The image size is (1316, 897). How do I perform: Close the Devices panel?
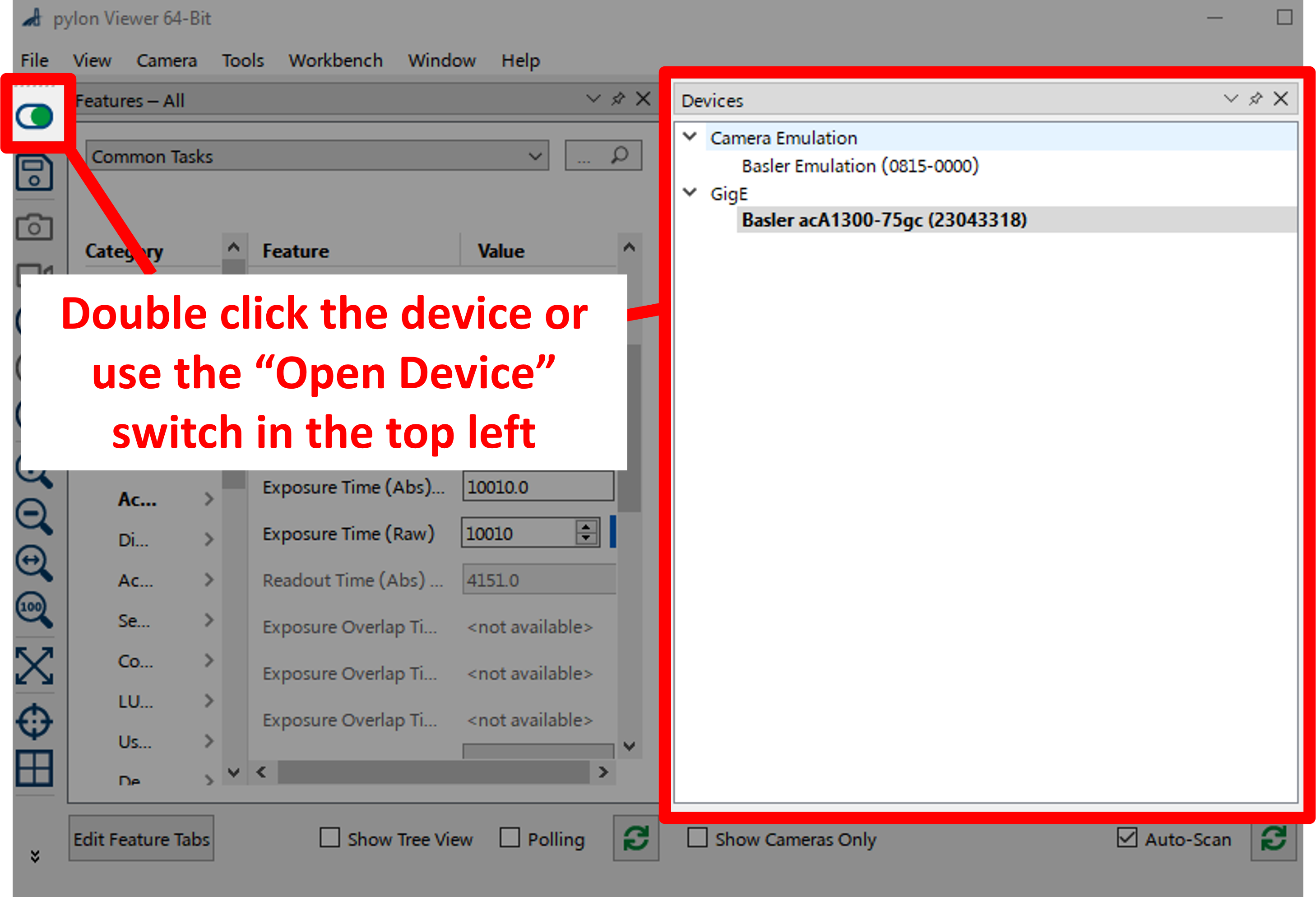[x=1280, y=99]
